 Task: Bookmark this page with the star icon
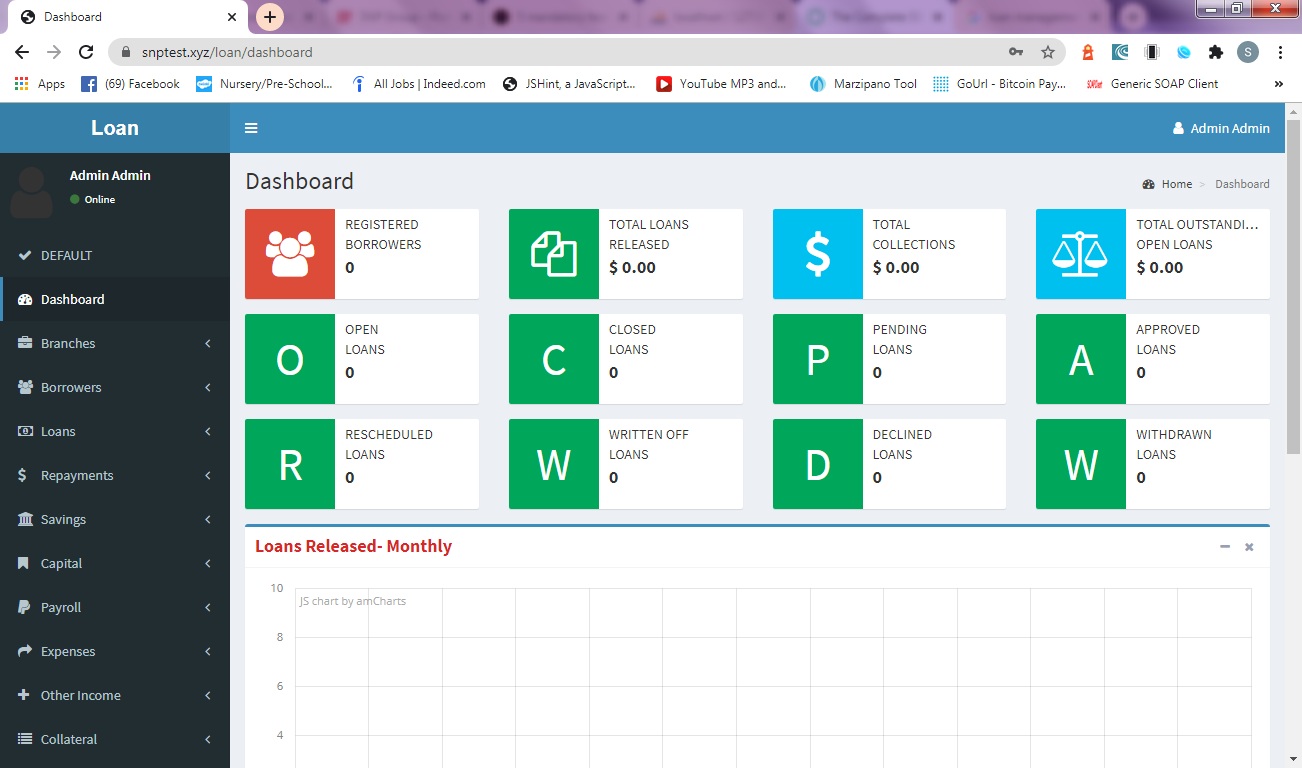1047,52
